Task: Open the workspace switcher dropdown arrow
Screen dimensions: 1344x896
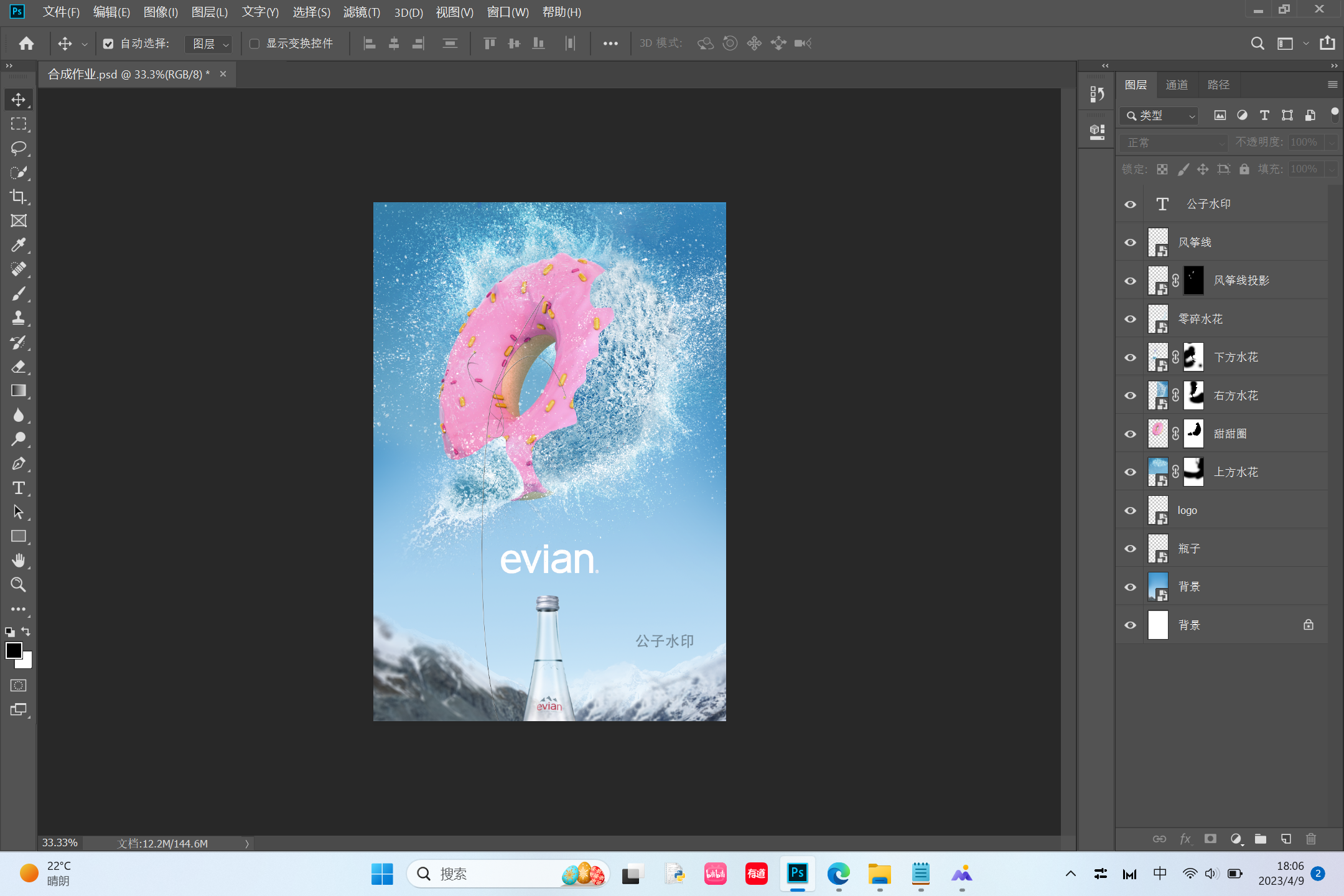Action: click(1306, 44)
